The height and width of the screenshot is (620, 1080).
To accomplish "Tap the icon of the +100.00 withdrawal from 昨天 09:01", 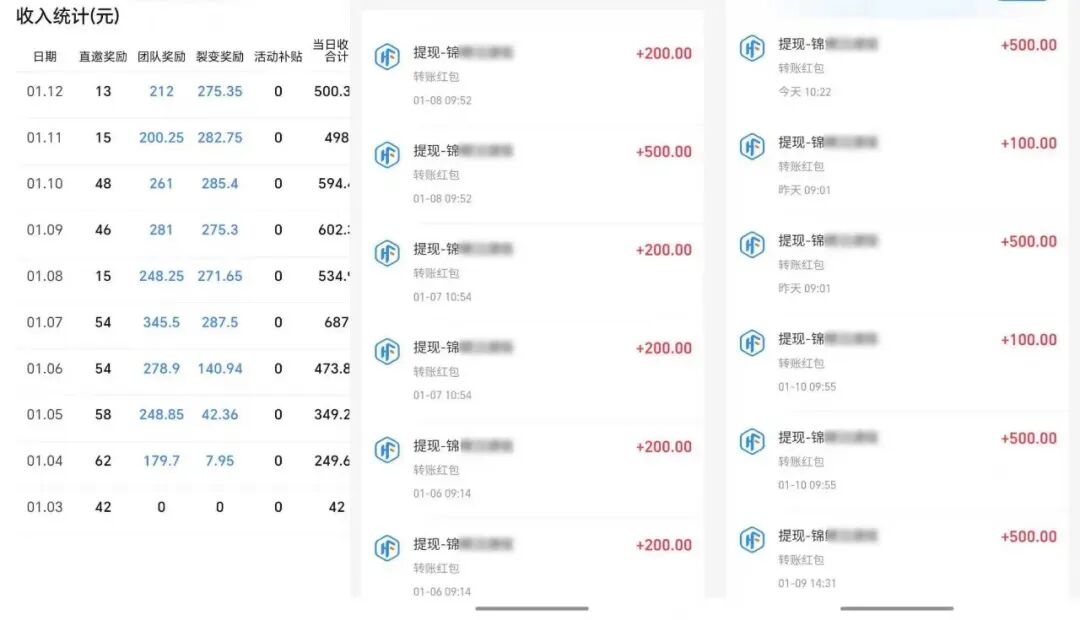I will tap(752, 147).
